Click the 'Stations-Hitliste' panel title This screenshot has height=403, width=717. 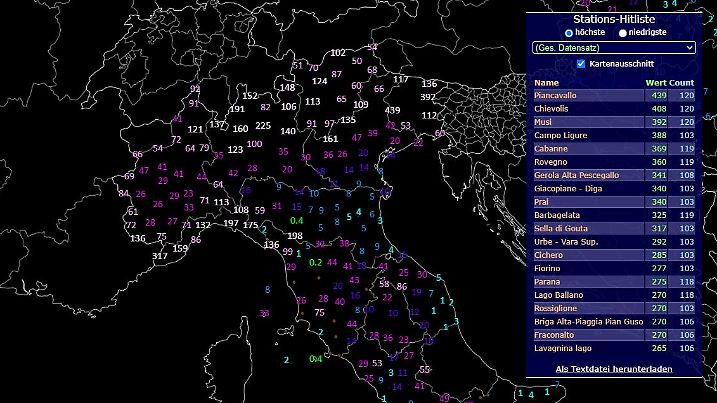614,19
